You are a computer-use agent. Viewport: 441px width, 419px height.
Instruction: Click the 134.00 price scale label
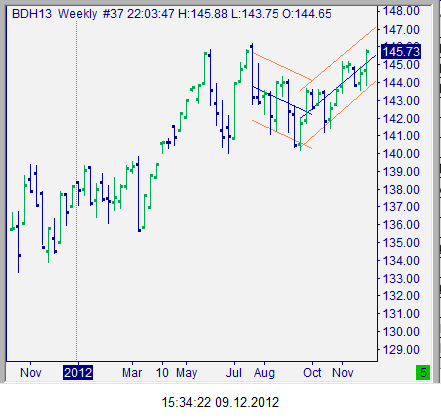(401, 260)
